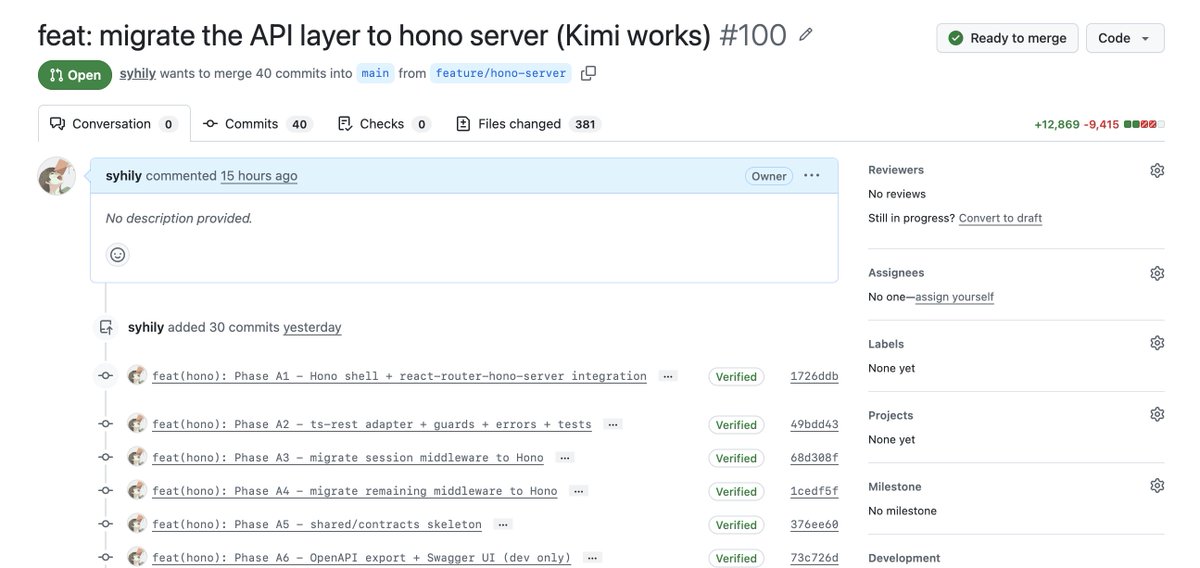Open Phase A3 migrate session middleware commit

point(348,458)
